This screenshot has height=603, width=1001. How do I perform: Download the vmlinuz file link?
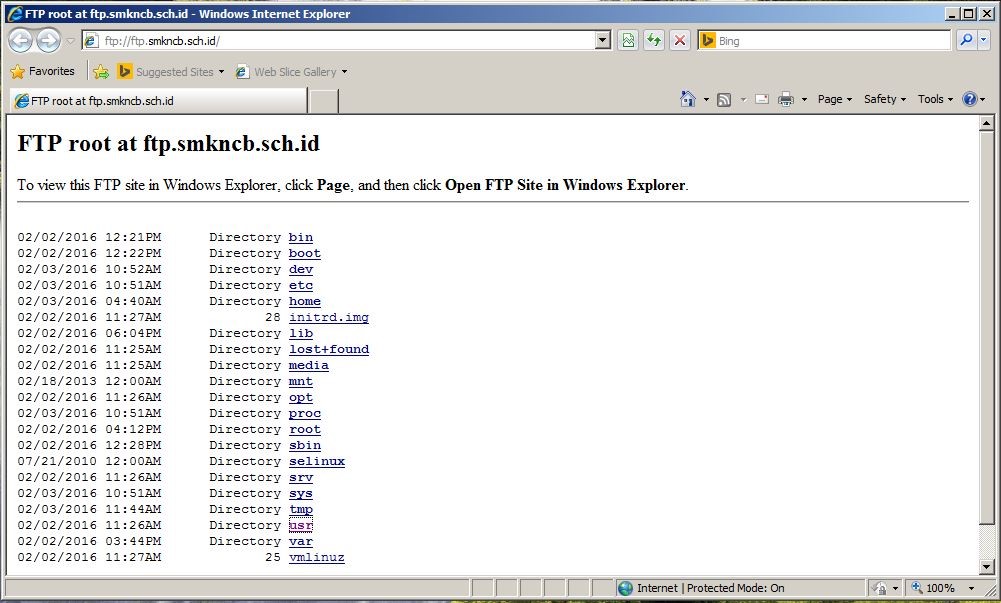317,557
